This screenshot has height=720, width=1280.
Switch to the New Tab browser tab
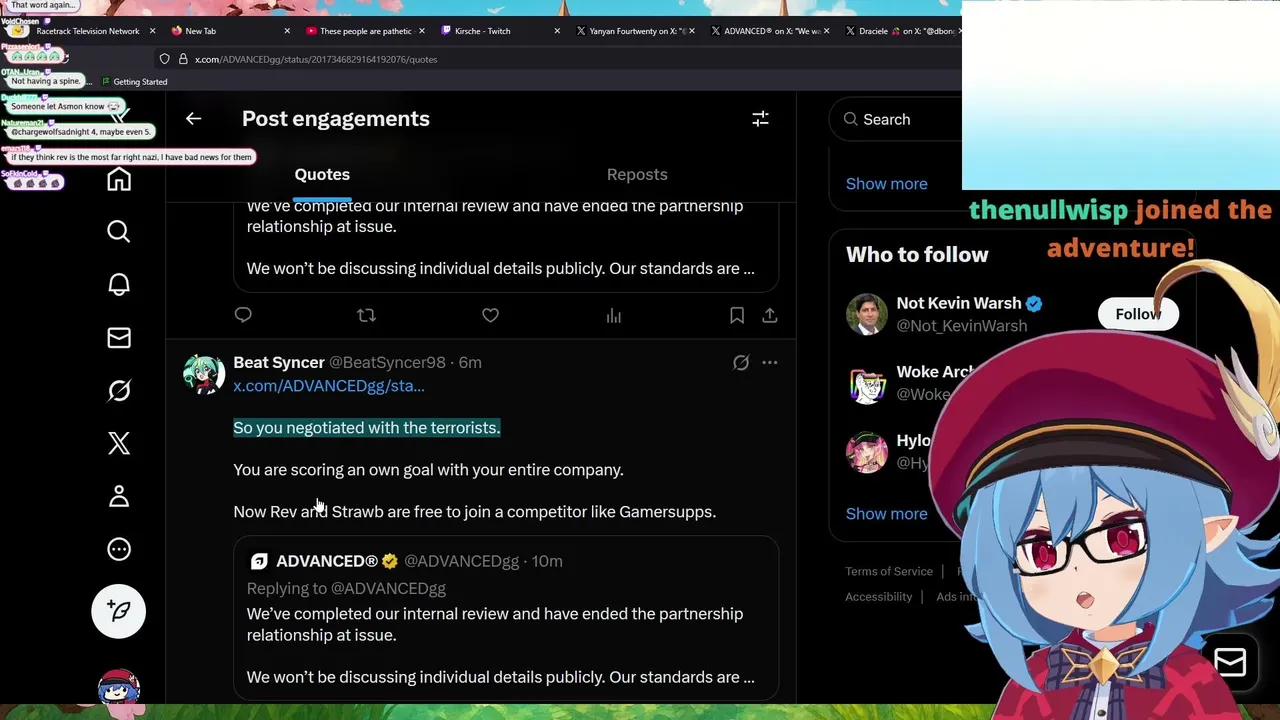click(200, 31)
